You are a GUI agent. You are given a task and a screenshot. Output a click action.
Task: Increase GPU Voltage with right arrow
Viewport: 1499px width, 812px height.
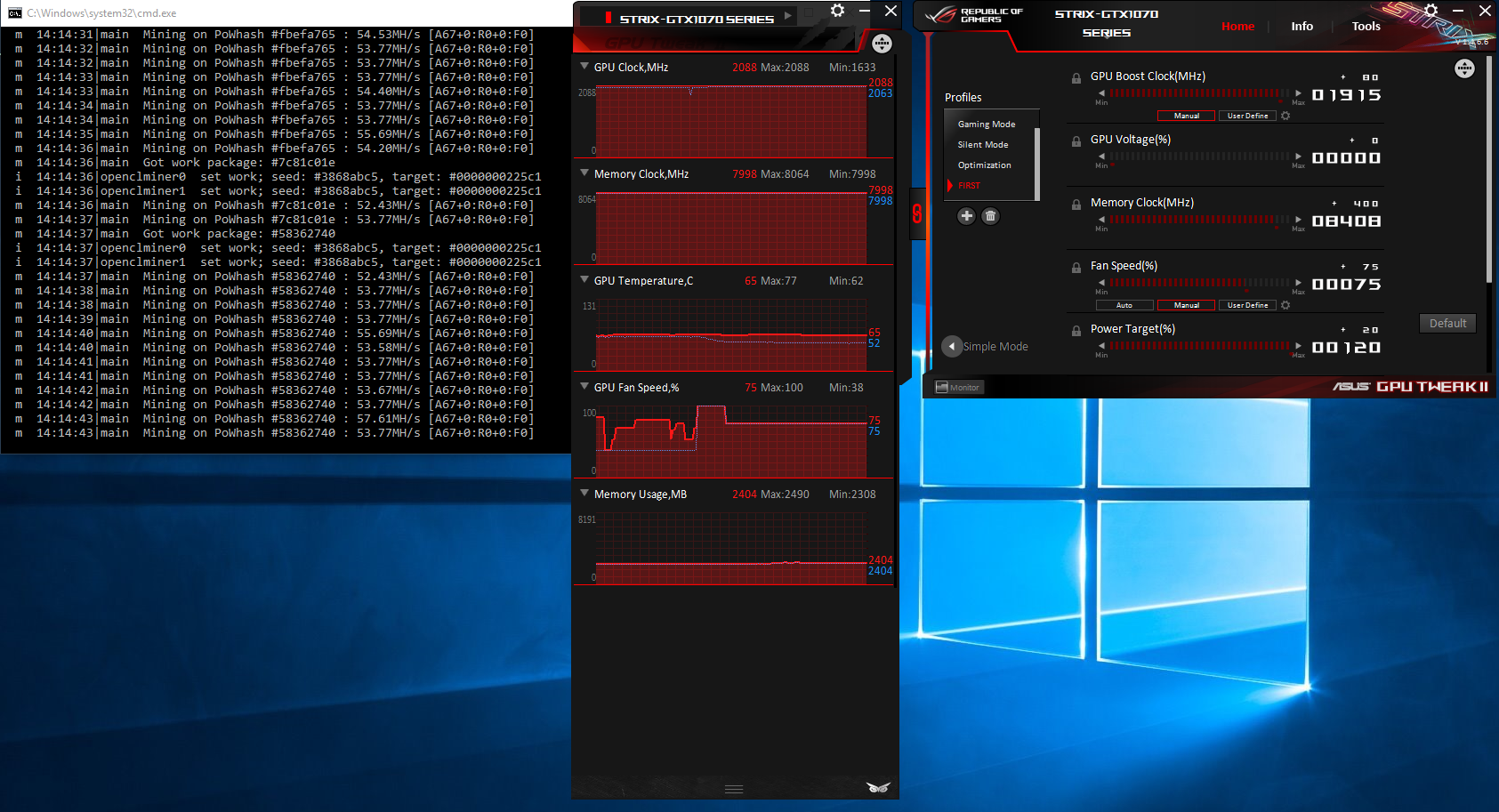tap(1298, 156)
